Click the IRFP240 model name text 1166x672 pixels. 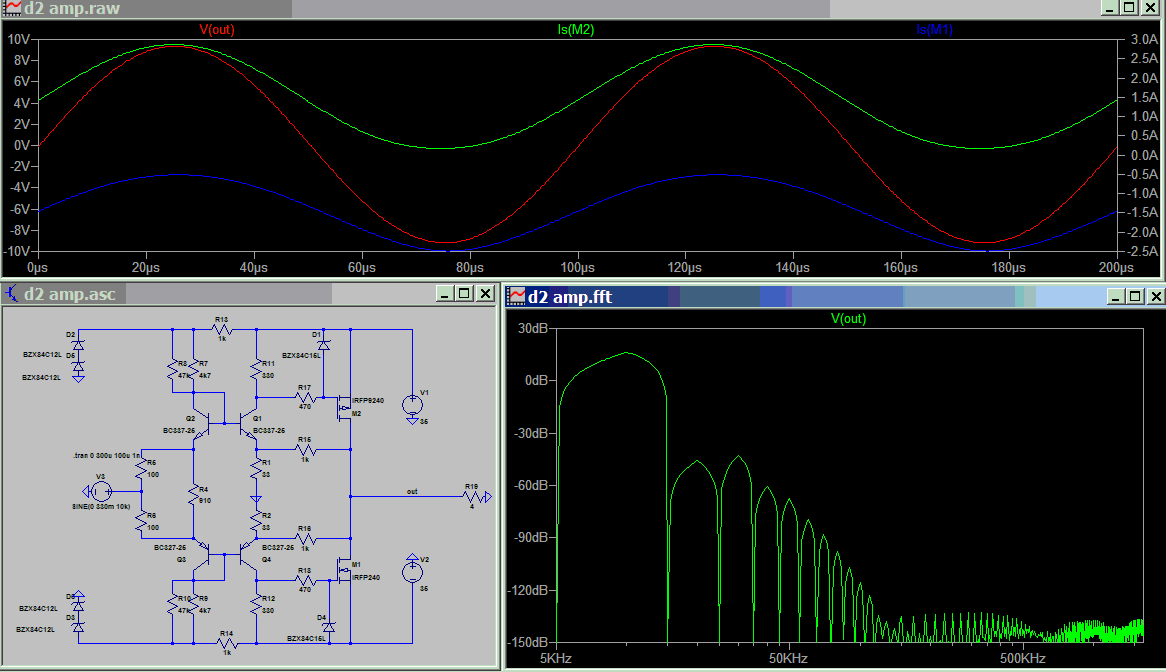(x=366, y=577)
